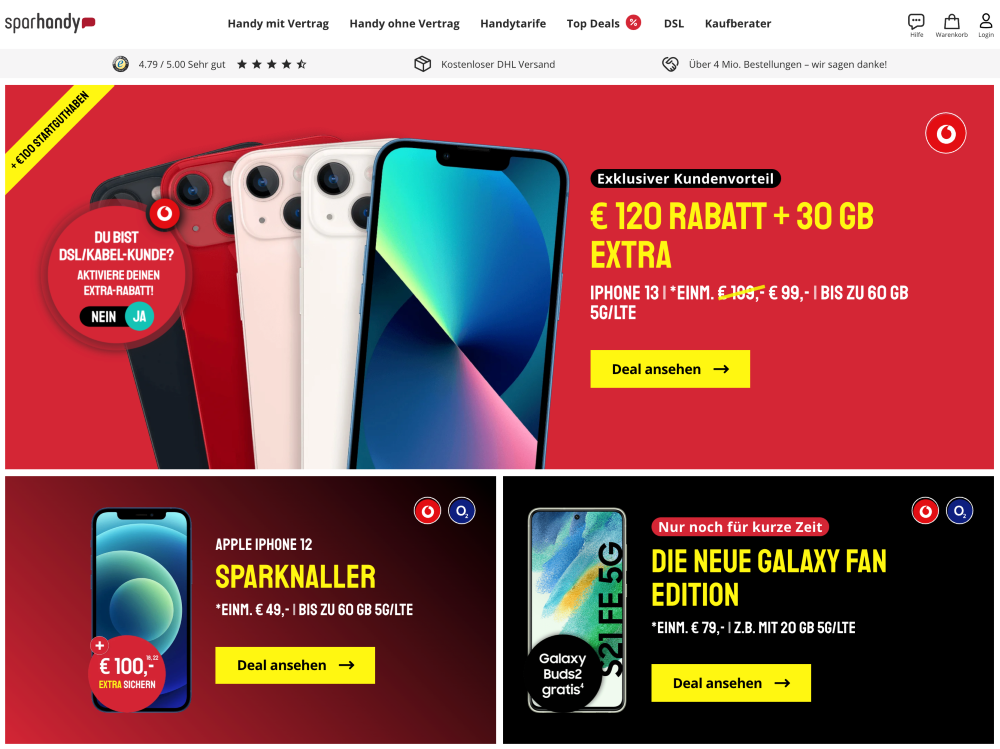Click Deal ansehen for iPhone 12 Sparknaller
1000x749 pixels.
click(295, 665)
